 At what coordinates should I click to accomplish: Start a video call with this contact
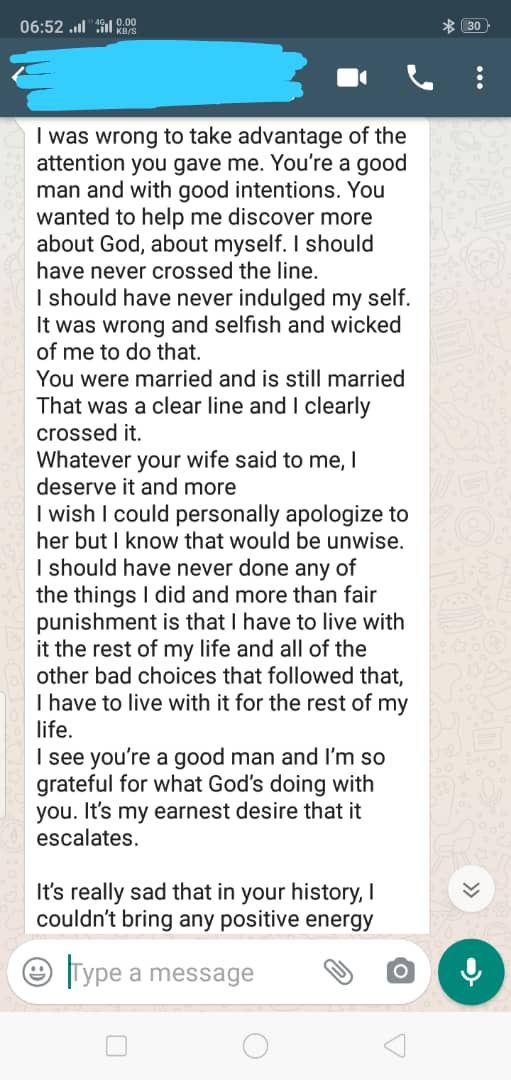point(351,79)
